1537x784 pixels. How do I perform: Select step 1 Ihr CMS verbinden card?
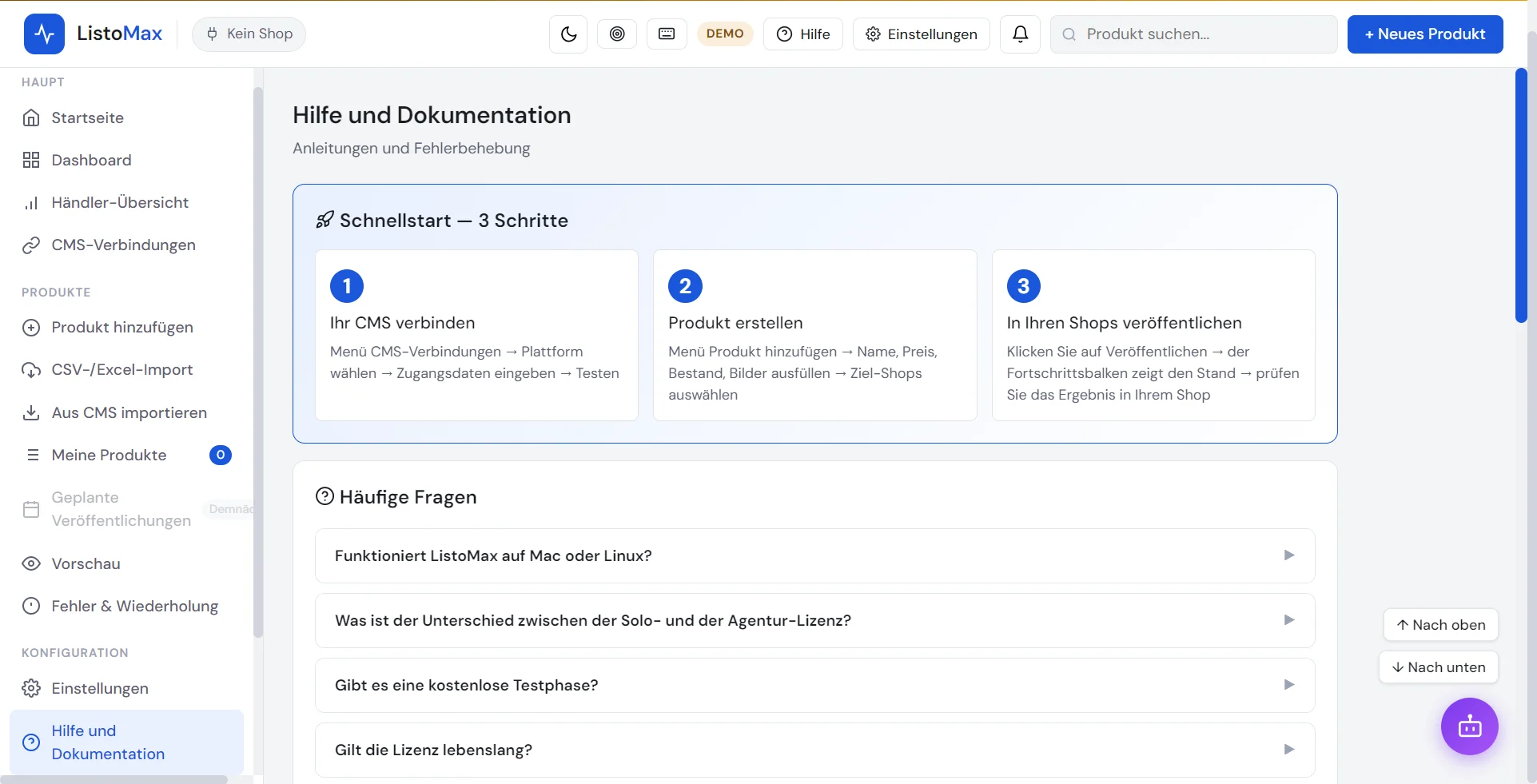[476, 335]
